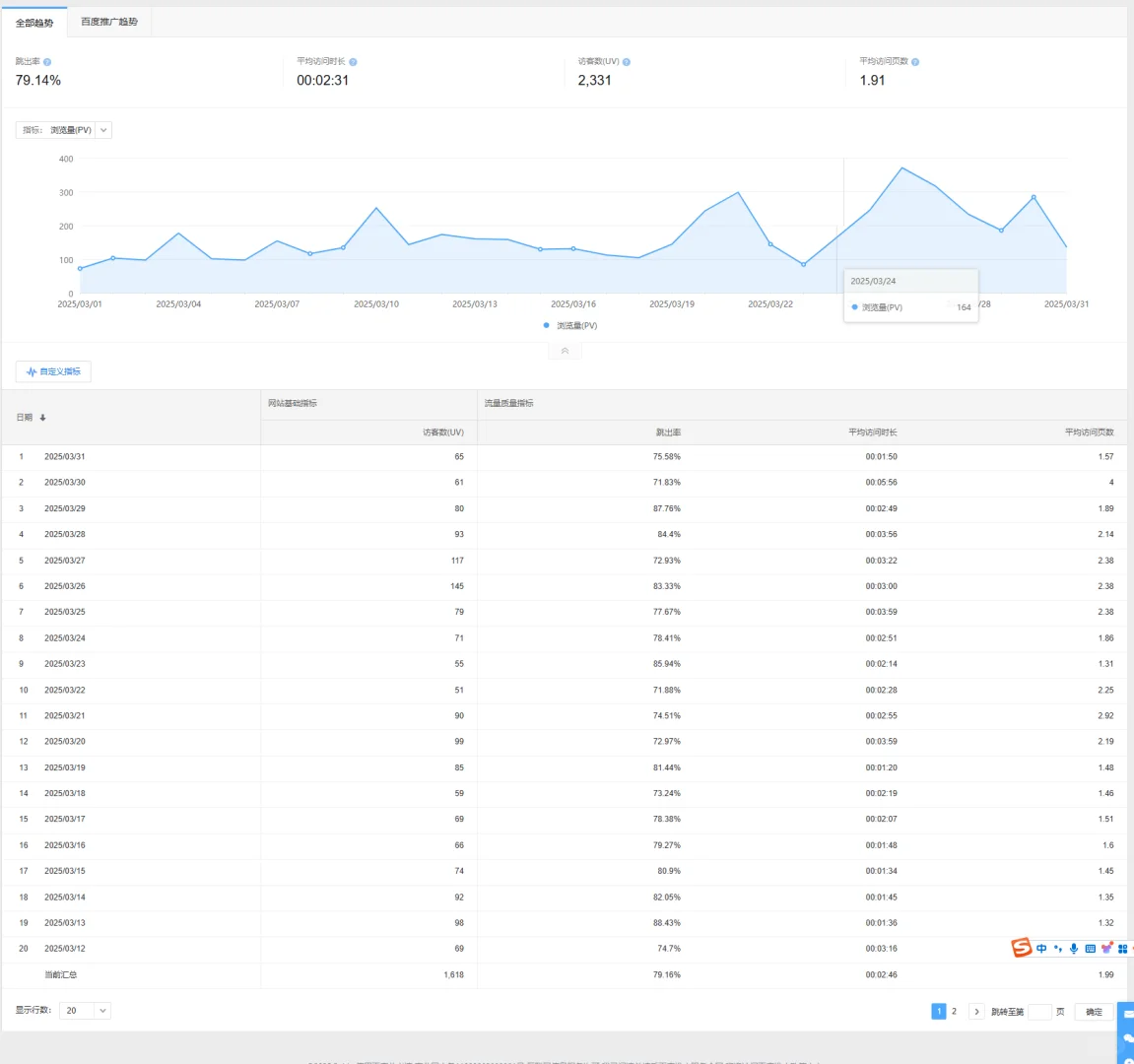Screen dimensions: 1134x1064
Task: Open the Sogou soft keyboard icon
Action: pyautogui.click(x=1090, y=949)
